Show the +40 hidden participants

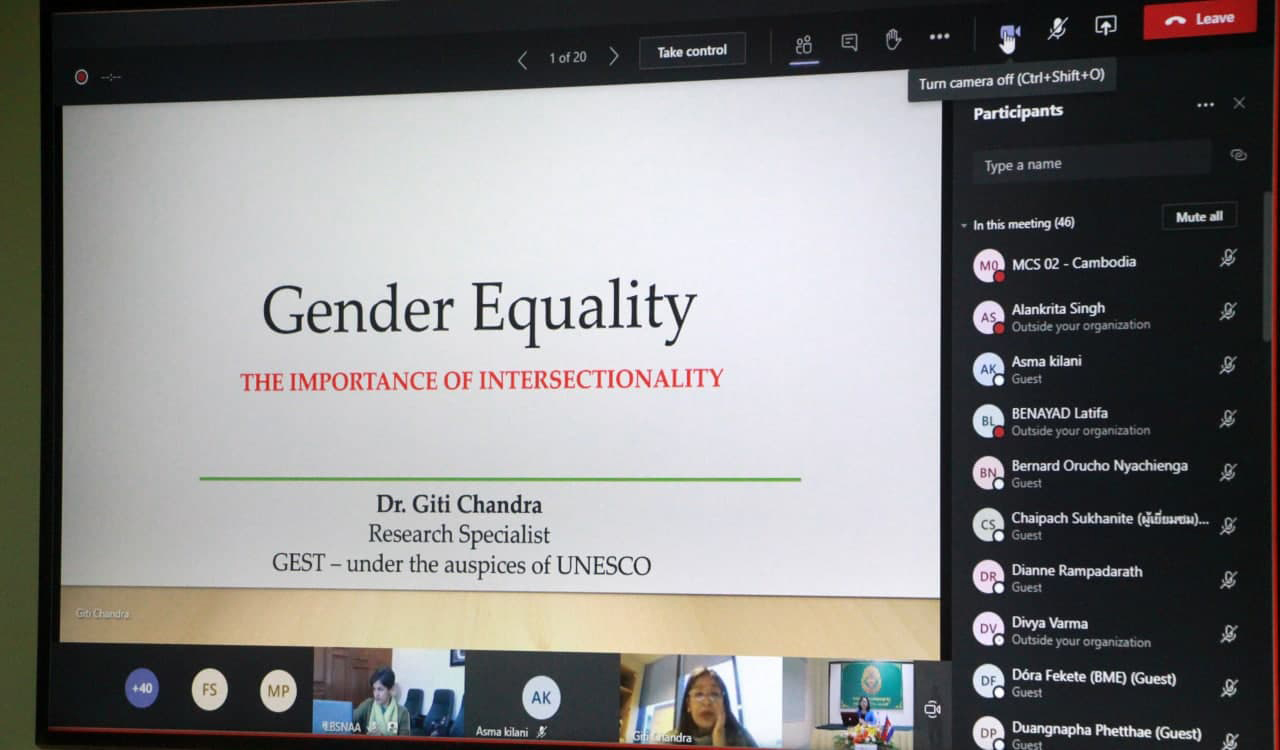[142, 688]
